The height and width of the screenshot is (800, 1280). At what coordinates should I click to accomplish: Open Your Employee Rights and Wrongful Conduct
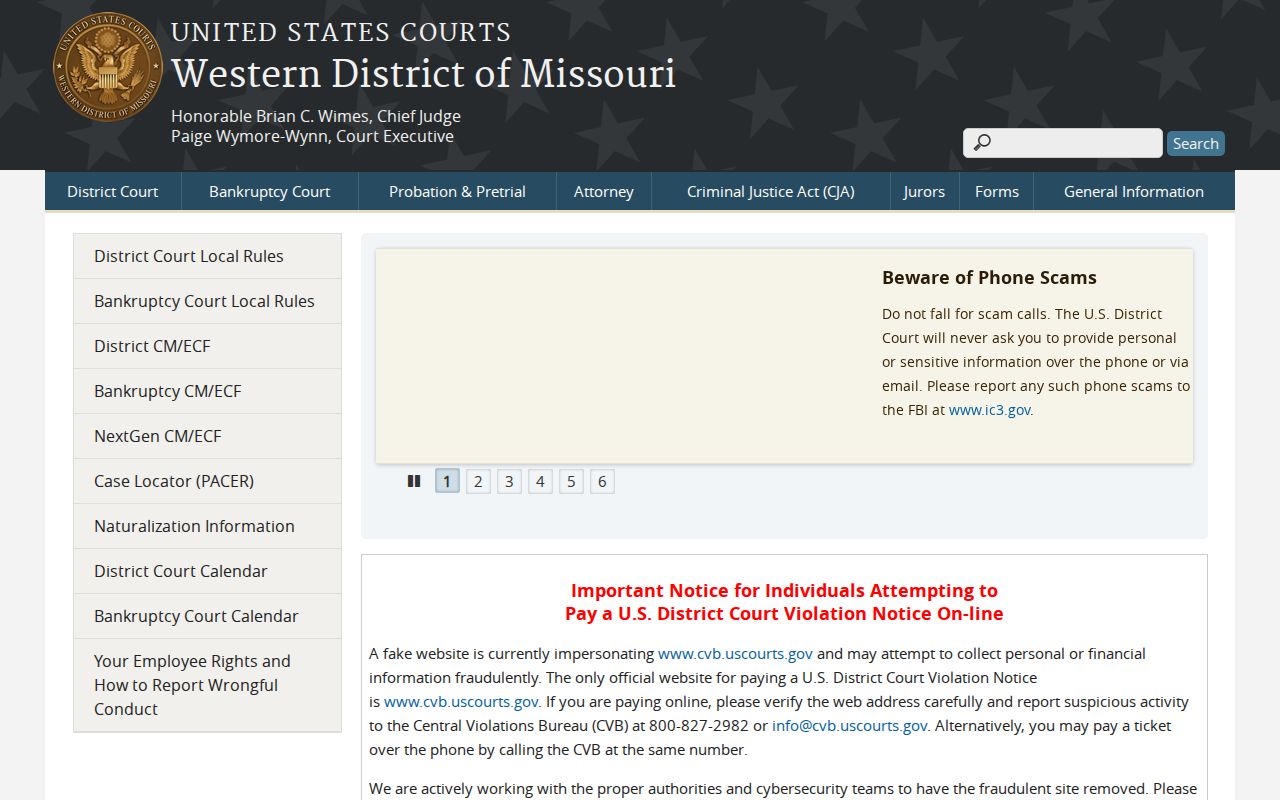click(207, 685)
